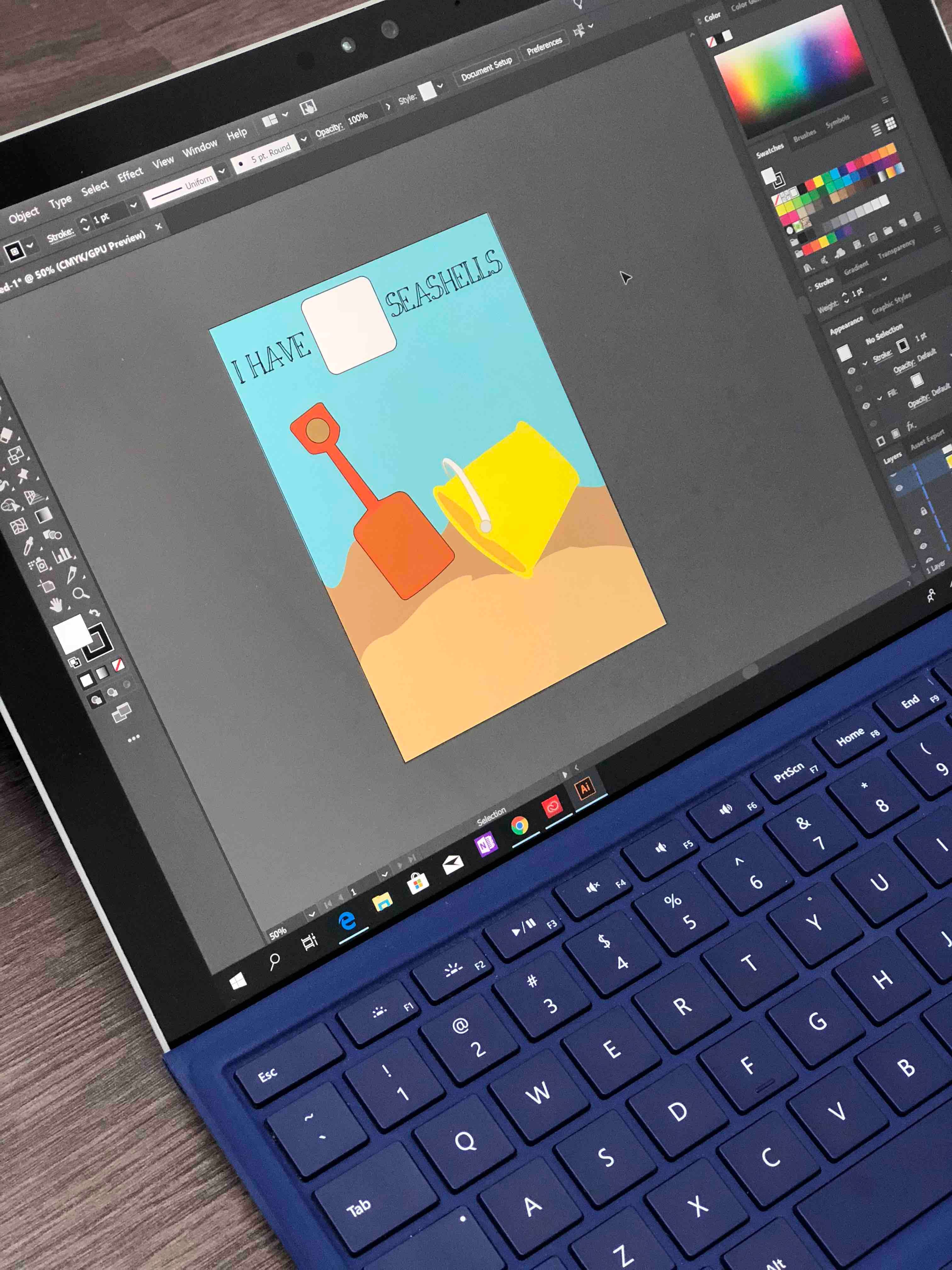
Task: Click Arrange Documents icon in menu bar
Action: (x=270, y=120)
